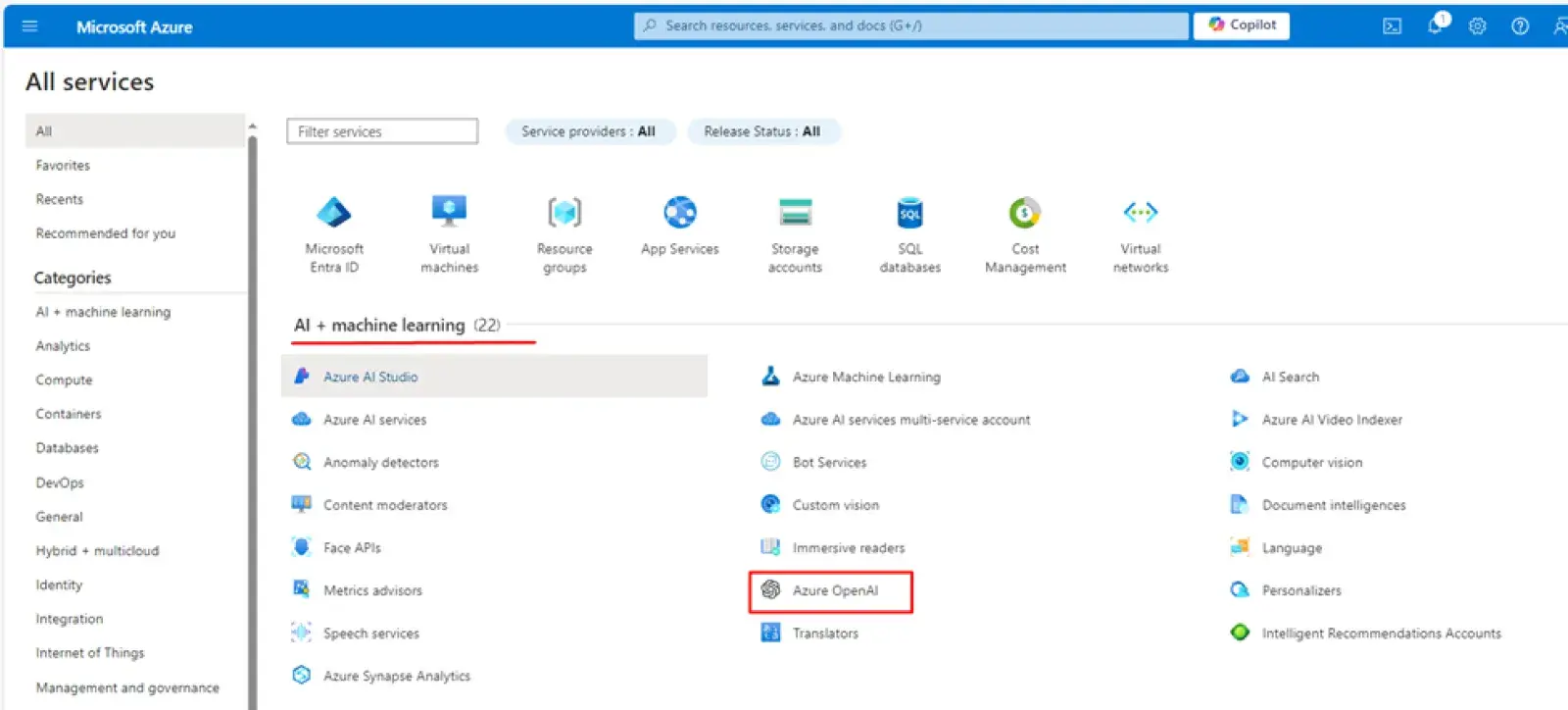The height and width of the screenshot is (710, 1568).
Task: Open the Azure AI Video Indexer link
Action: [x=1332, y=420]
